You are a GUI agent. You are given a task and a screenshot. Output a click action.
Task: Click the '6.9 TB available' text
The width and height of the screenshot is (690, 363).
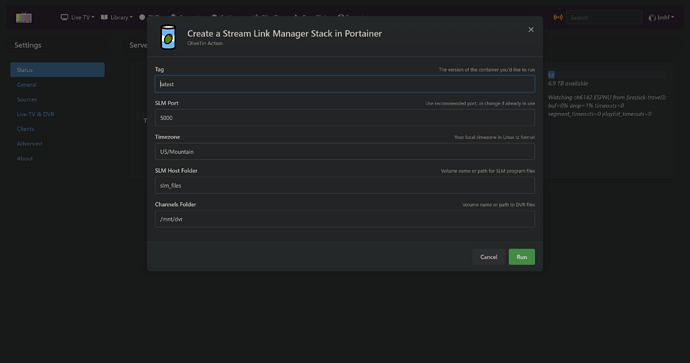(x=568, y=84)
